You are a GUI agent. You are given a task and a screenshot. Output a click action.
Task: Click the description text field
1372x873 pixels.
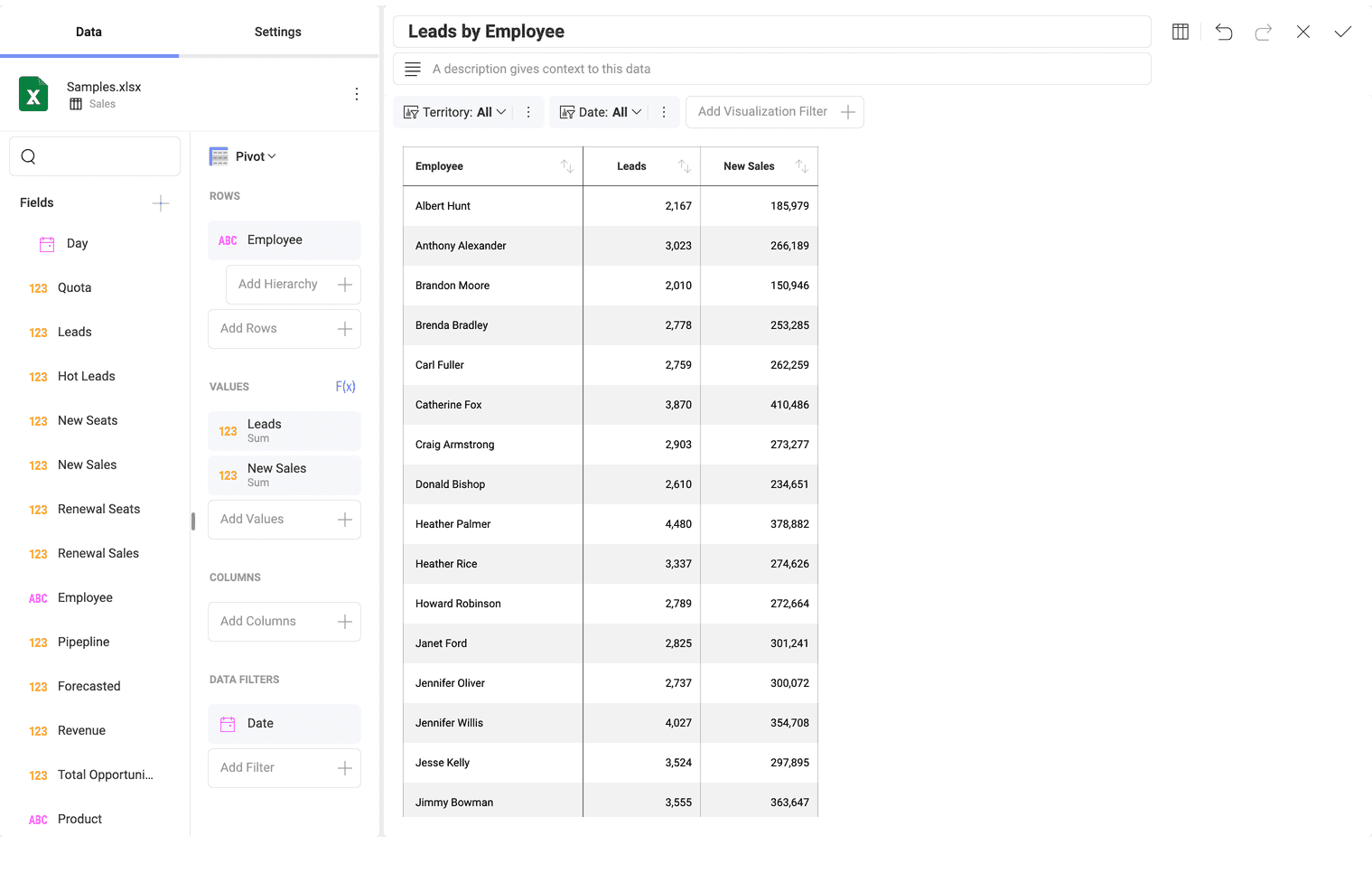pyautogui.click(x=772, y=69)
